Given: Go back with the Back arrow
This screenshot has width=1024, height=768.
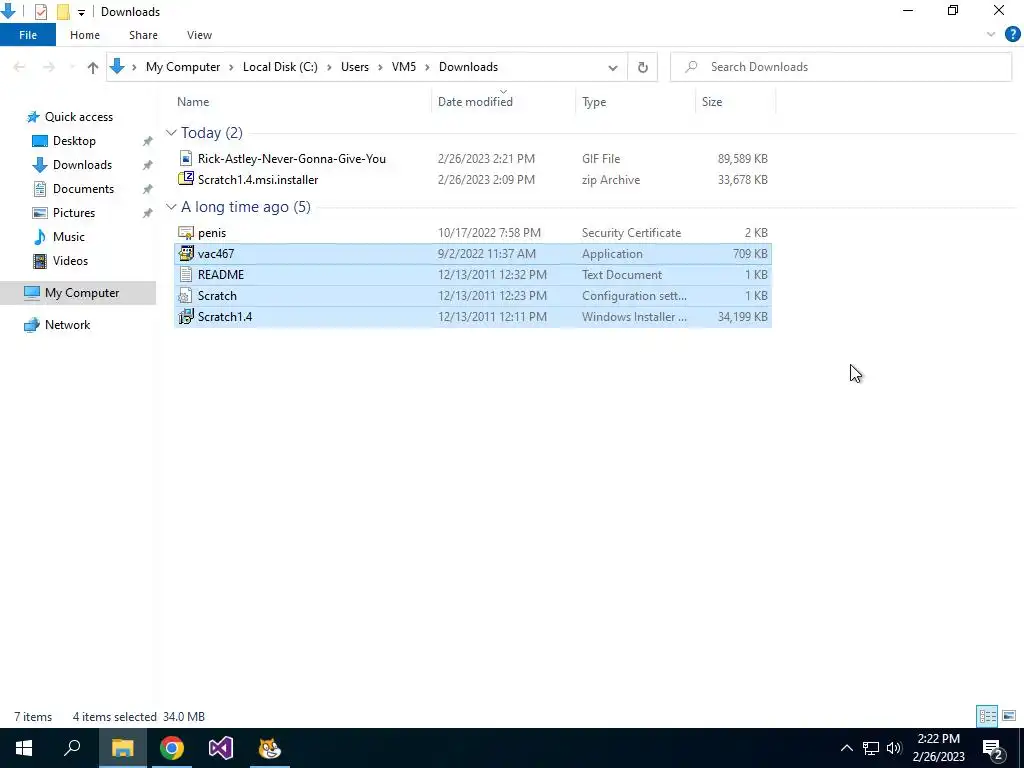Looking at the screenshot, I should pyautogui.click(x=20, y=67).
